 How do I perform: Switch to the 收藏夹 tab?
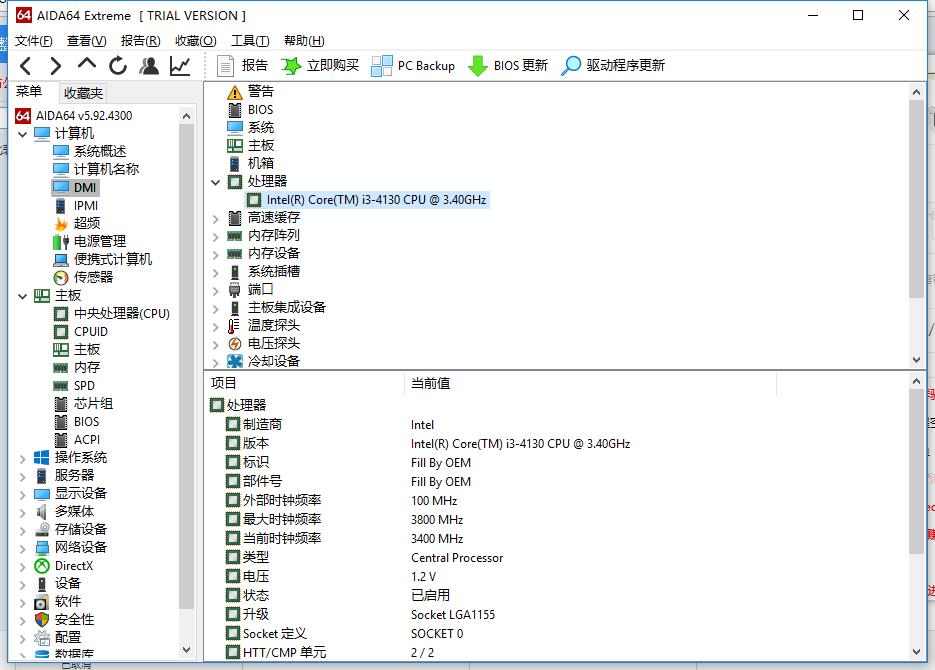point(83,93)
